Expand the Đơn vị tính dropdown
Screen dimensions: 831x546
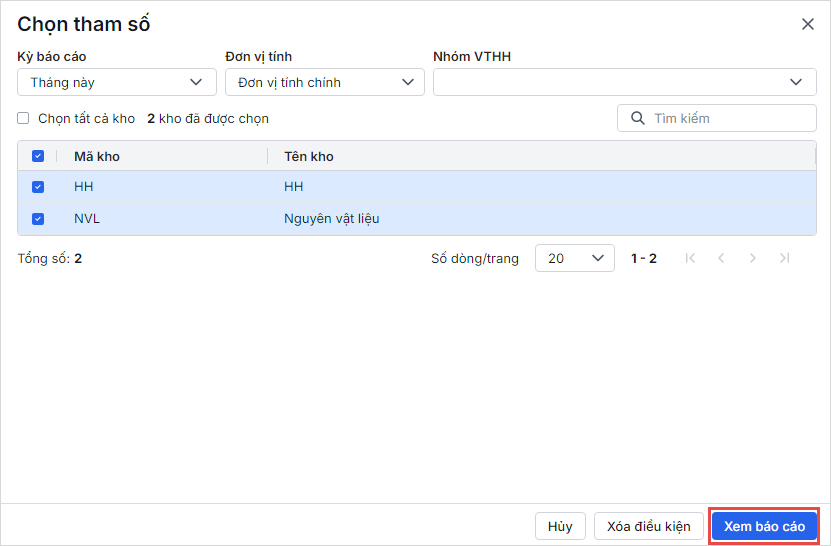[325, 82]
